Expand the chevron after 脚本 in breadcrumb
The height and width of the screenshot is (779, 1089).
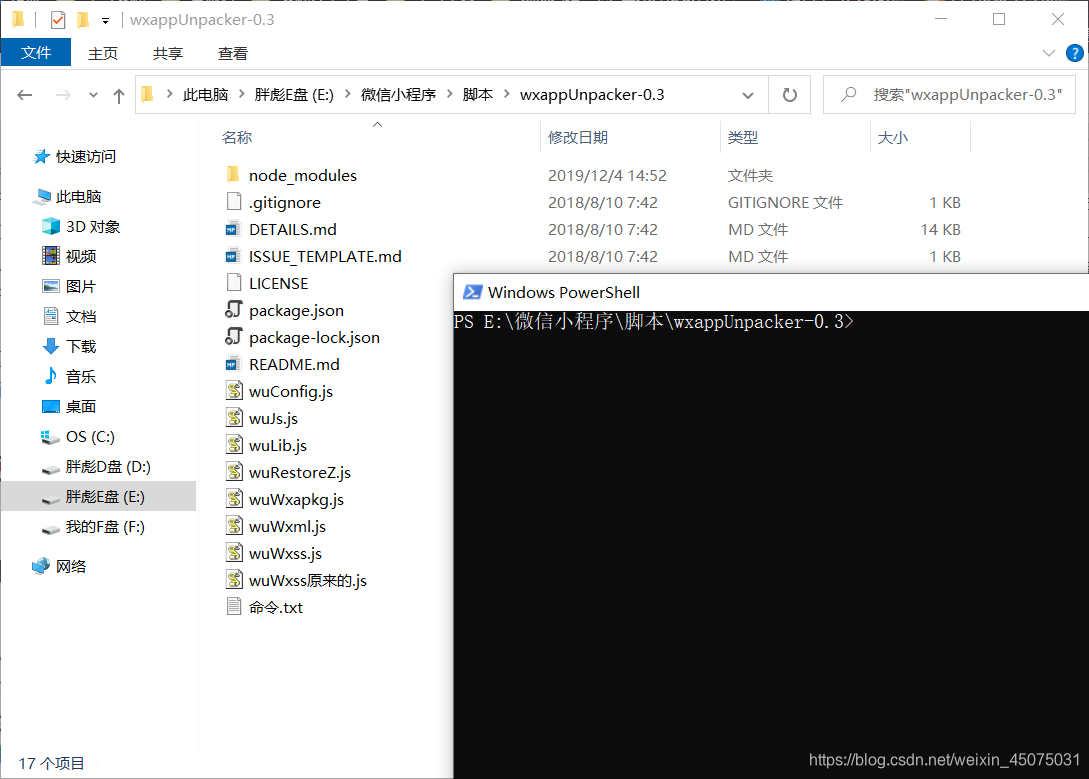[x=506, y=94]
